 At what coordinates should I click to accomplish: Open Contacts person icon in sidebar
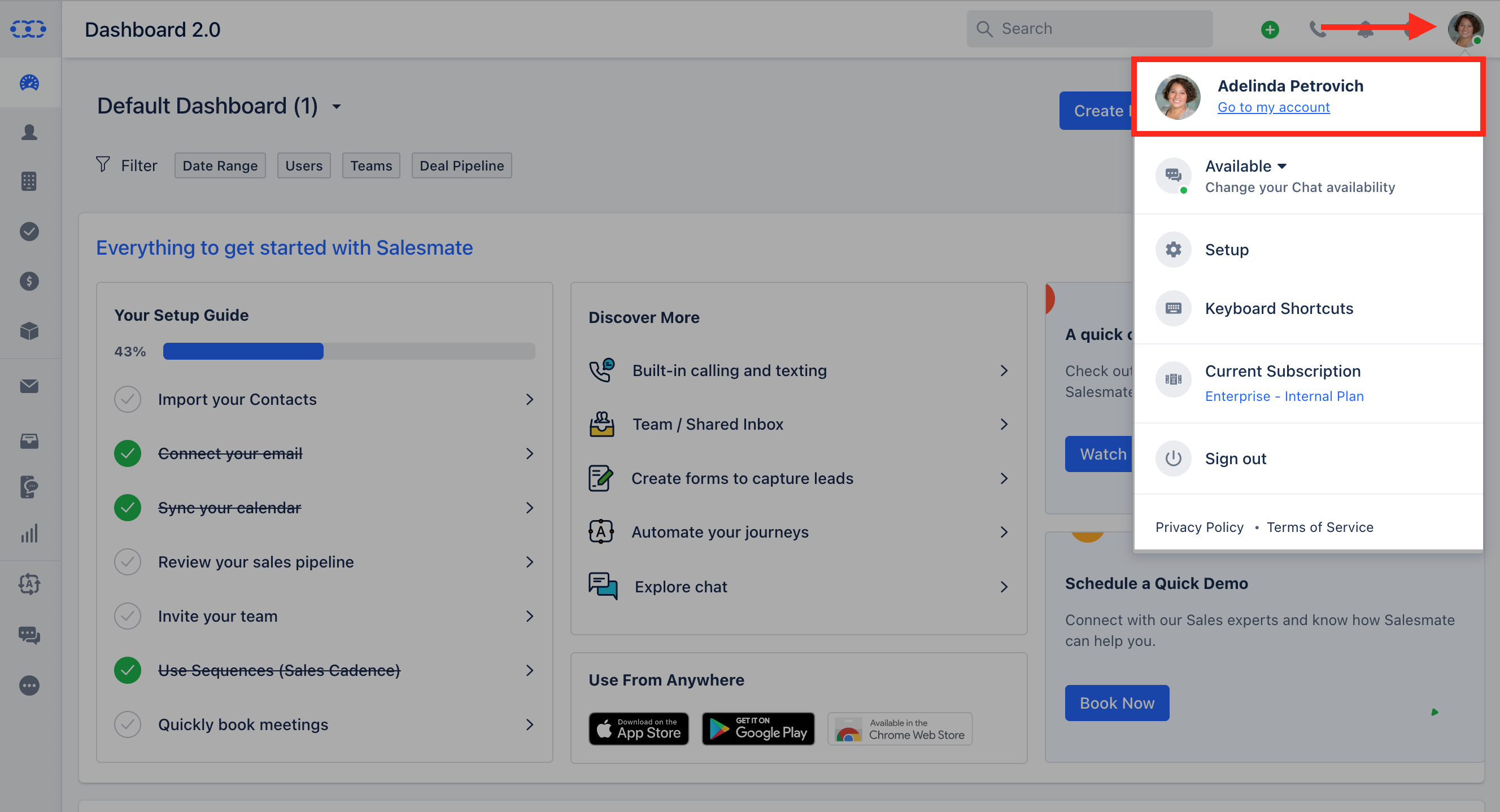[x=29, y=133]
